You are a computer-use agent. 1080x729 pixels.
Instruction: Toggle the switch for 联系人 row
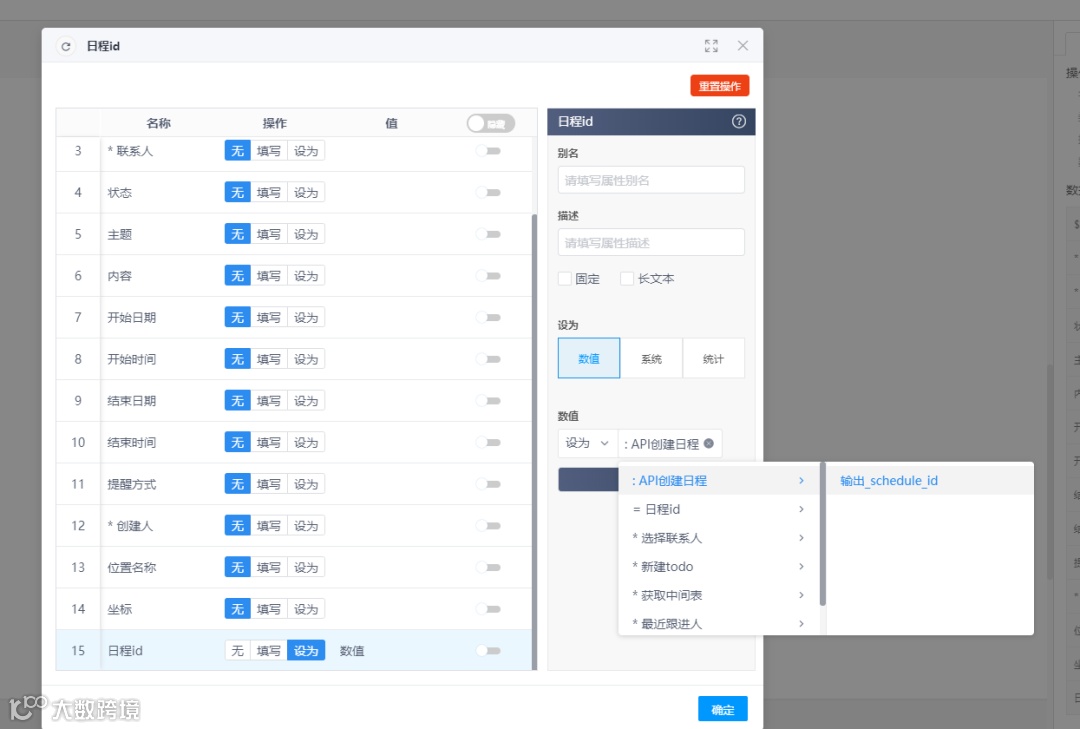488,151
